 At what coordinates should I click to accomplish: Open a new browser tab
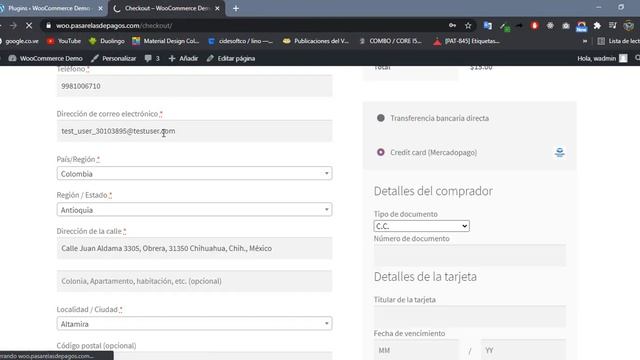(x=236, y=8)
